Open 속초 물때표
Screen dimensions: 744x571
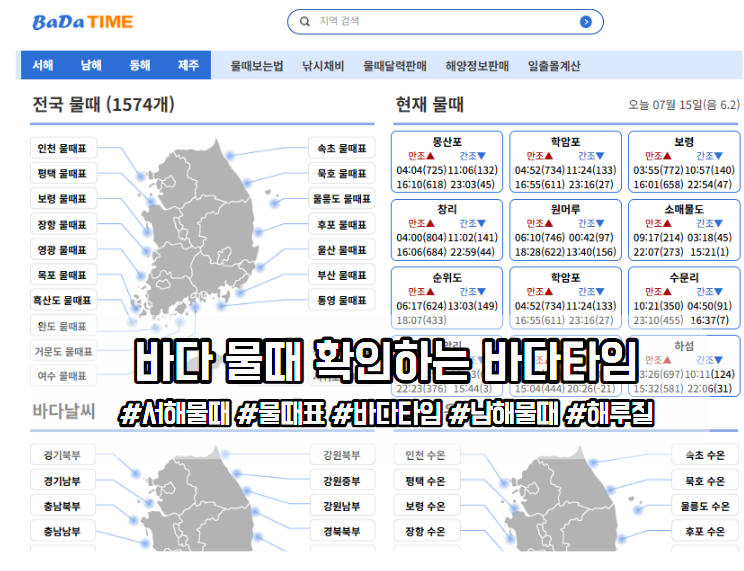coord(342,148)
